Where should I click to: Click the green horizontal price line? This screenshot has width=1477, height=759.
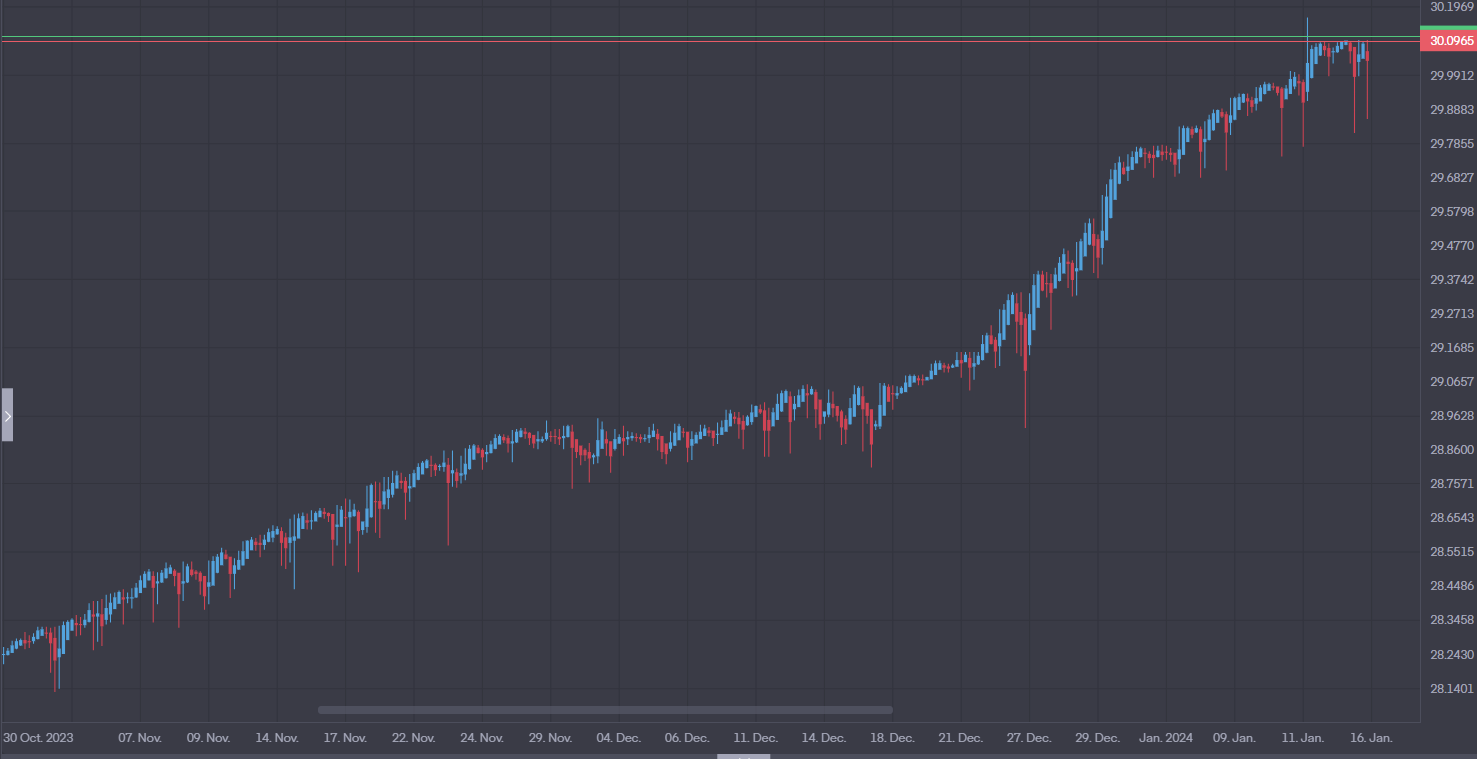700,37
